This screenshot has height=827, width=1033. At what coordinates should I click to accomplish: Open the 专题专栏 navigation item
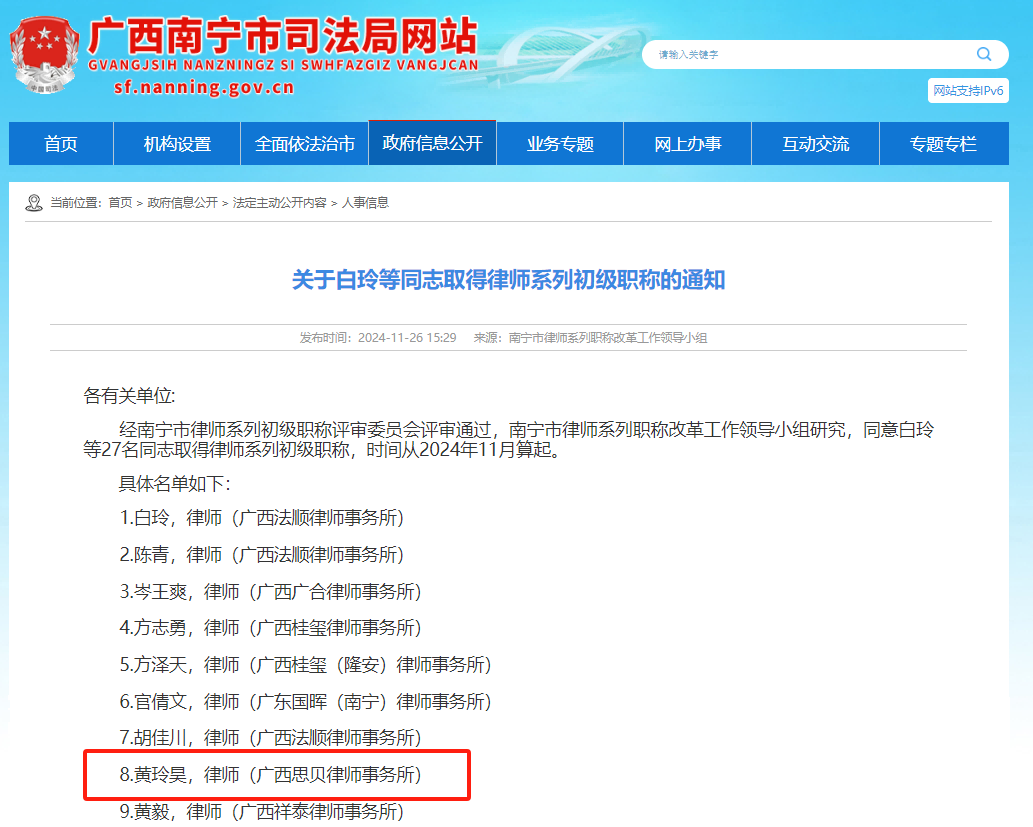(943, 143)
